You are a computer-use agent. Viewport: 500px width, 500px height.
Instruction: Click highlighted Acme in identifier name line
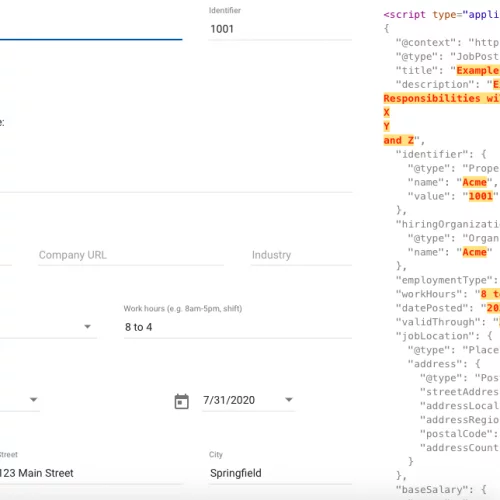pos(474,182)
